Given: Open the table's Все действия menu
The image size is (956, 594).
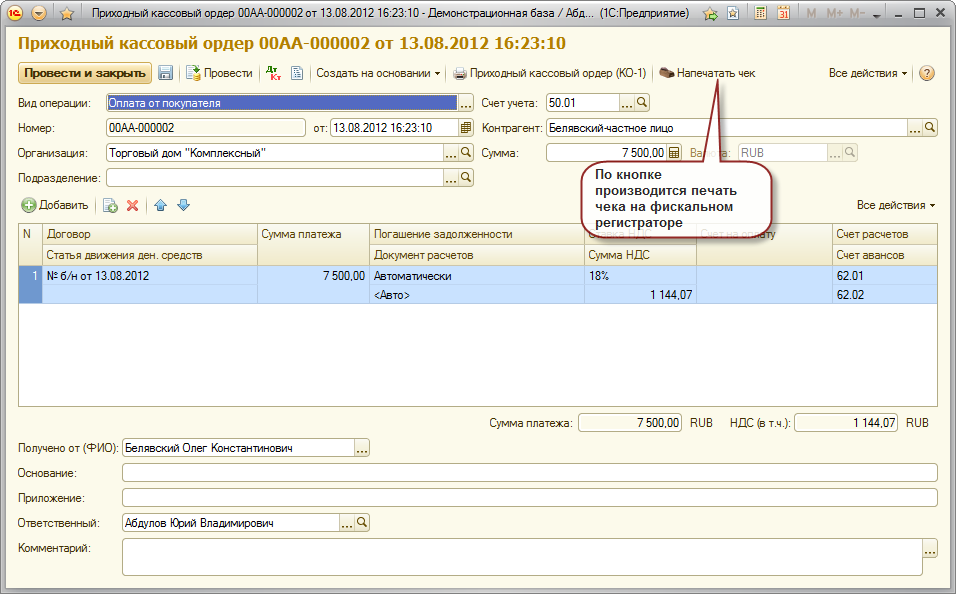Looking at the screenshot, I should tap(896, 205).
